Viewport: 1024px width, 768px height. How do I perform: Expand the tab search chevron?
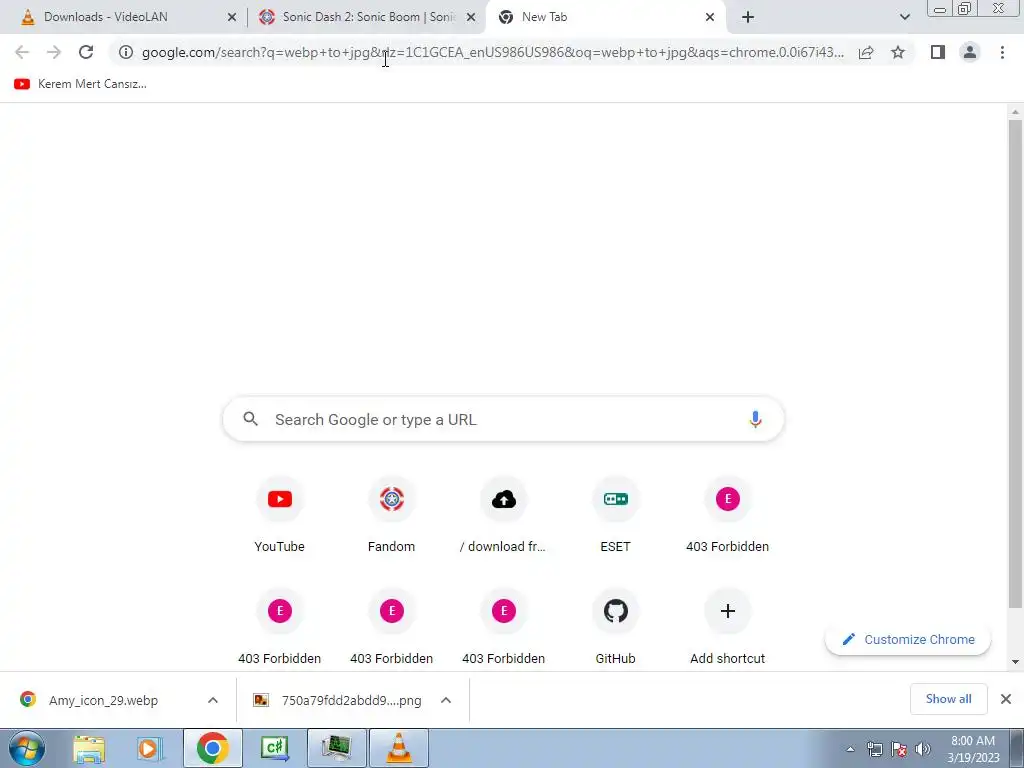[x=904, y=17]
